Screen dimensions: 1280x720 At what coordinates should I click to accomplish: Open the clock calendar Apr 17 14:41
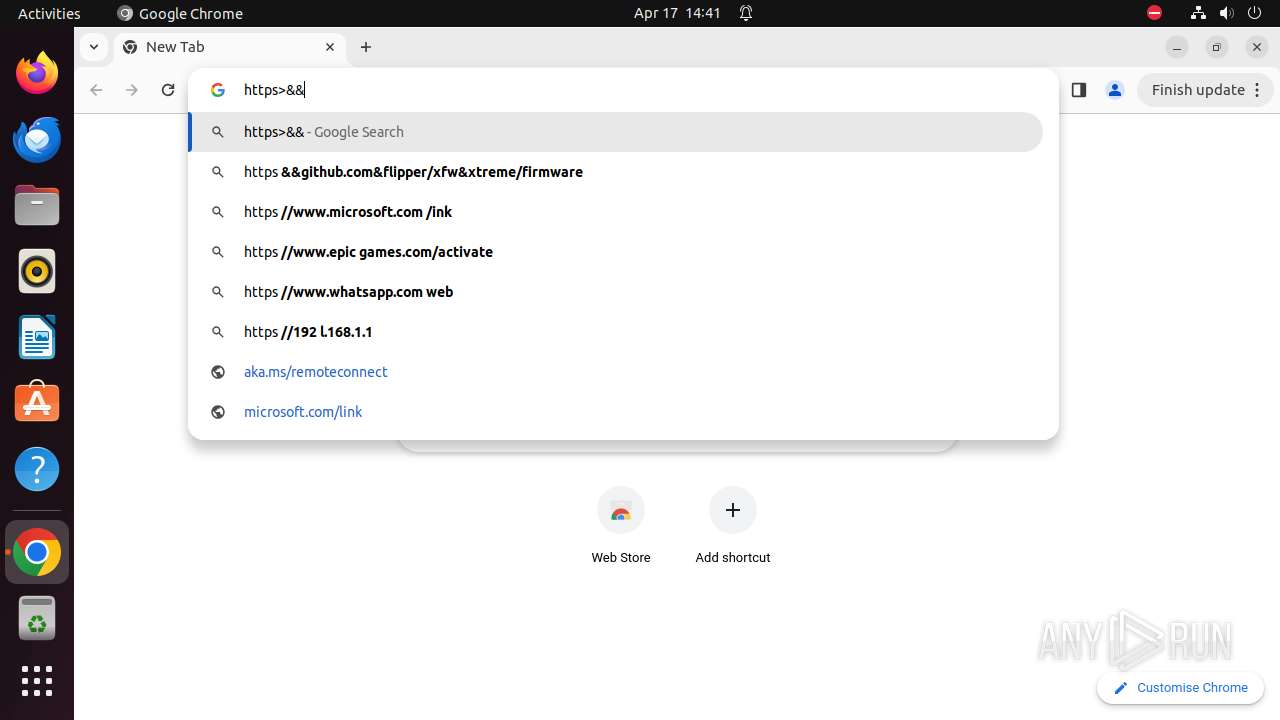(677, 13)
